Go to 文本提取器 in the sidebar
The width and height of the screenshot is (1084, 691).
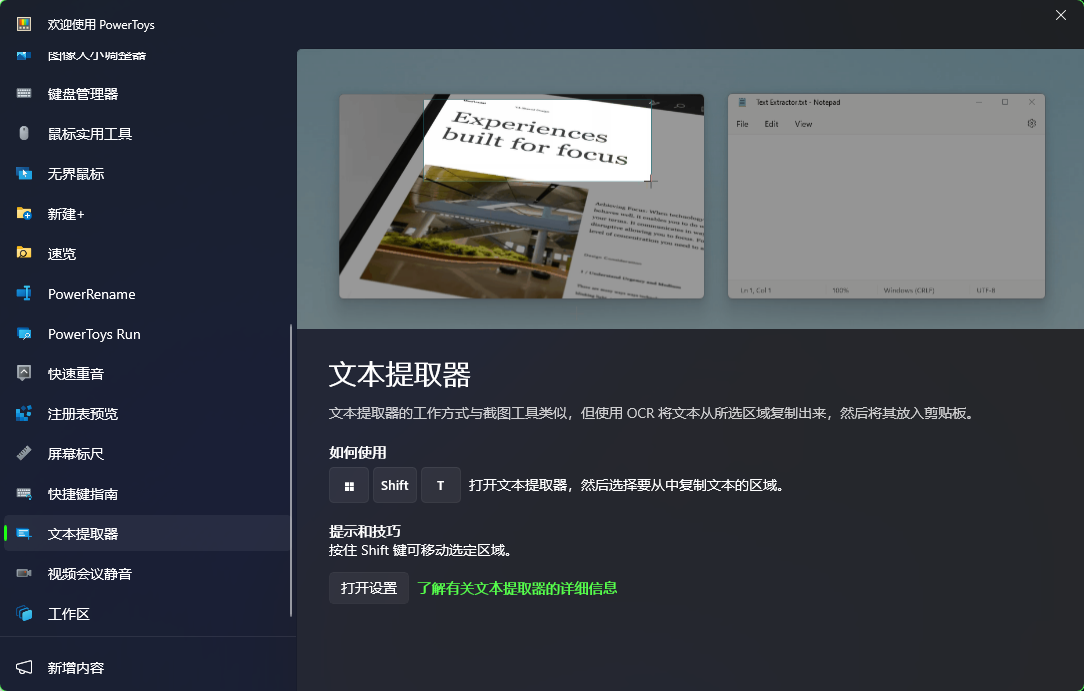147,533
